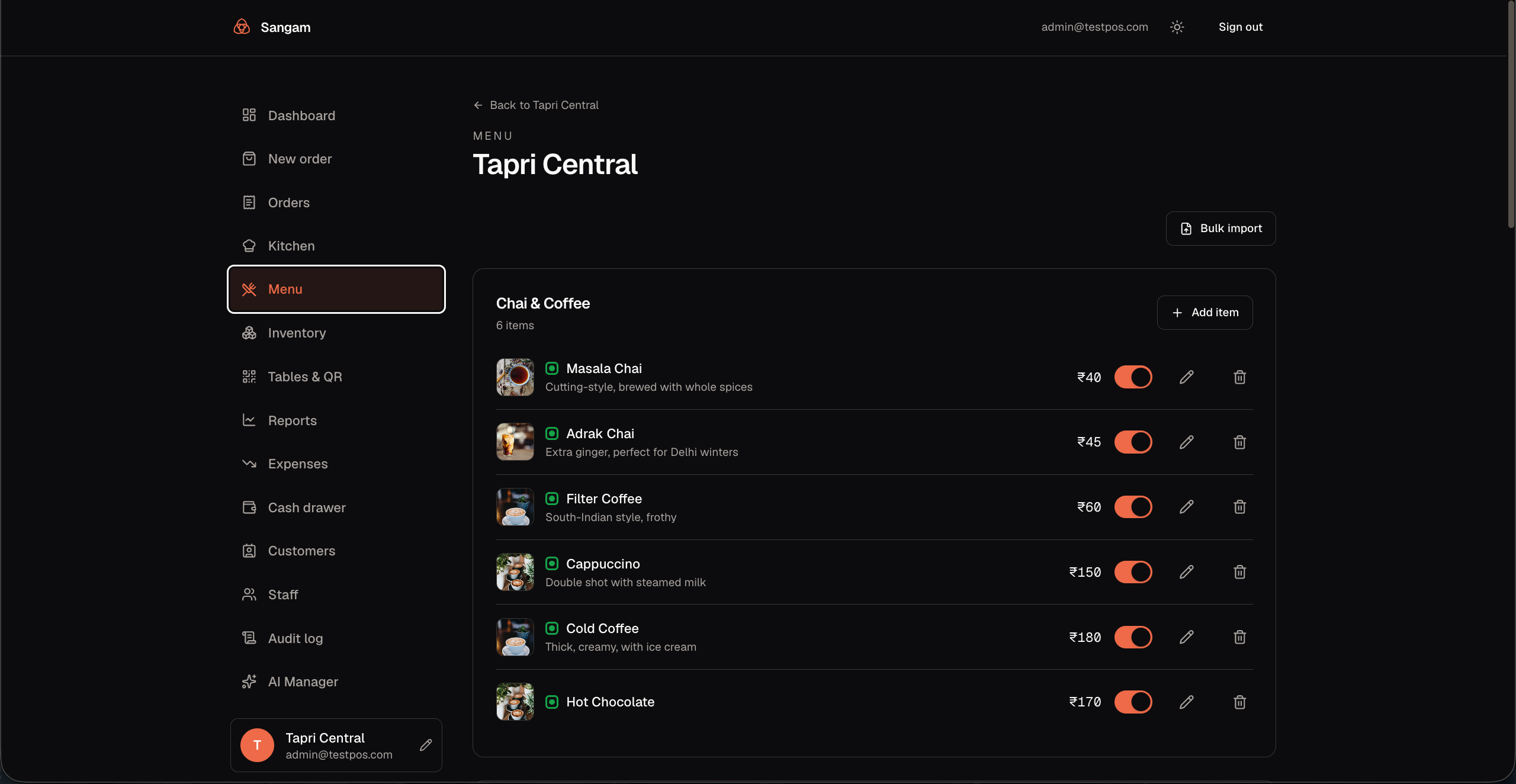Click the Masala Chai thumbnail image
1516x784 pixels.
tap(515, 377)
